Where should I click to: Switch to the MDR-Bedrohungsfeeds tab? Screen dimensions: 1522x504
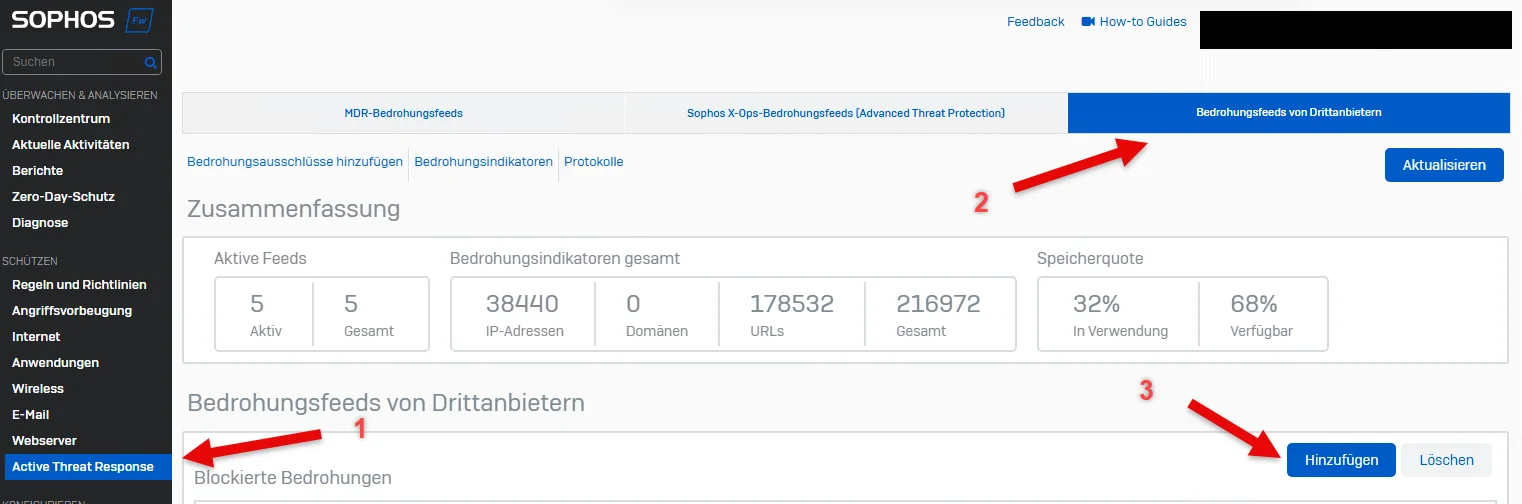(x=404, y=113)
